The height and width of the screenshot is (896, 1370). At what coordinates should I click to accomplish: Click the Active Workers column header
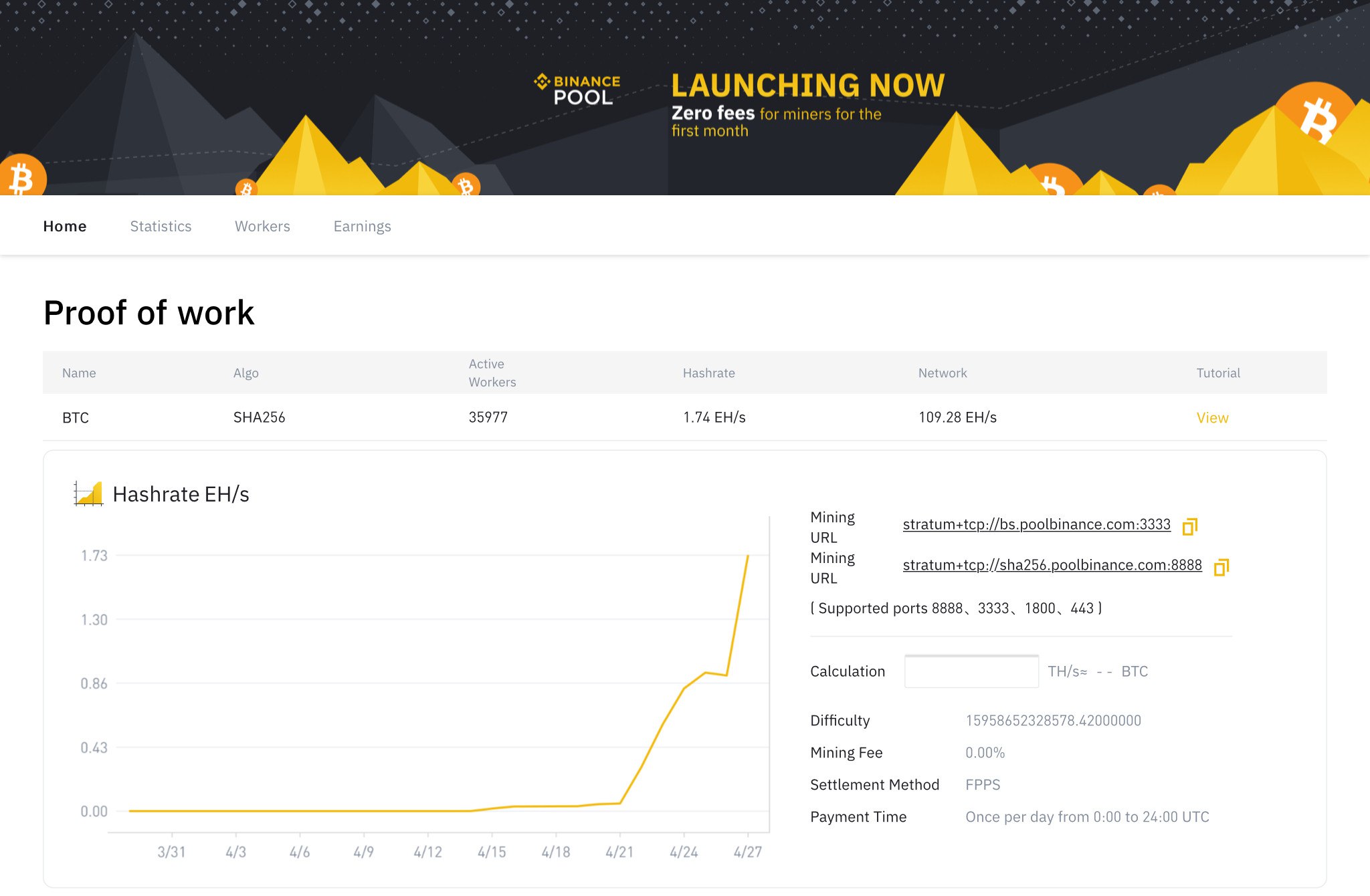point(492,373)
